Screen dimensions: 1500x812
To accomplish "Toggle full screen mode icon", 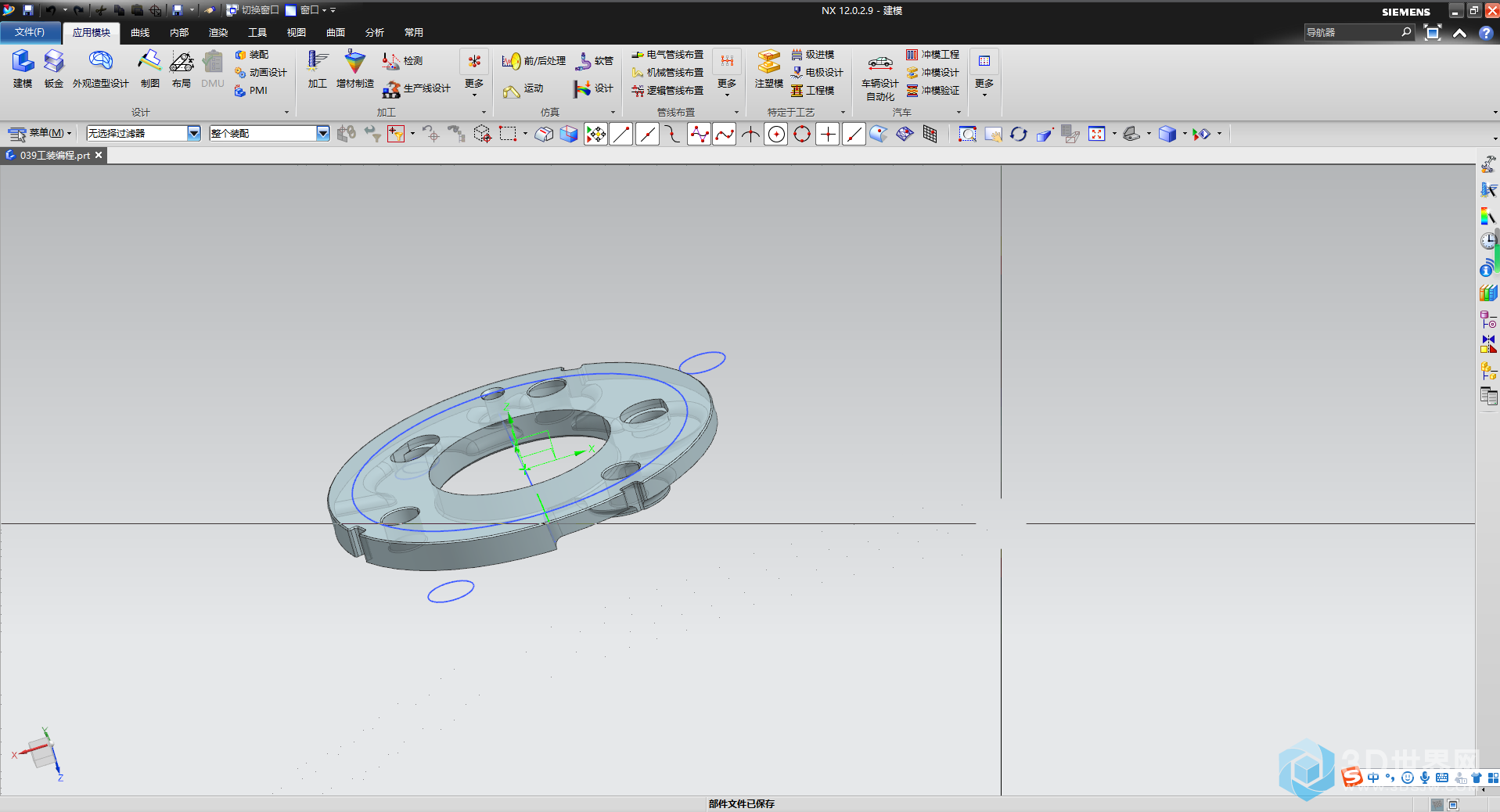I will [x=1433, y=33].
